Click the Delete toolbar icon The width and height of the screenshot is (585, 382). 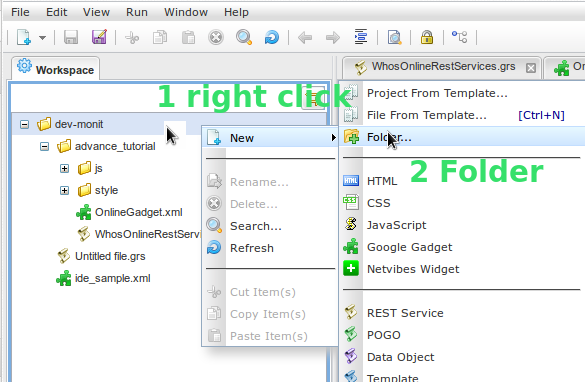click(216, 37)
